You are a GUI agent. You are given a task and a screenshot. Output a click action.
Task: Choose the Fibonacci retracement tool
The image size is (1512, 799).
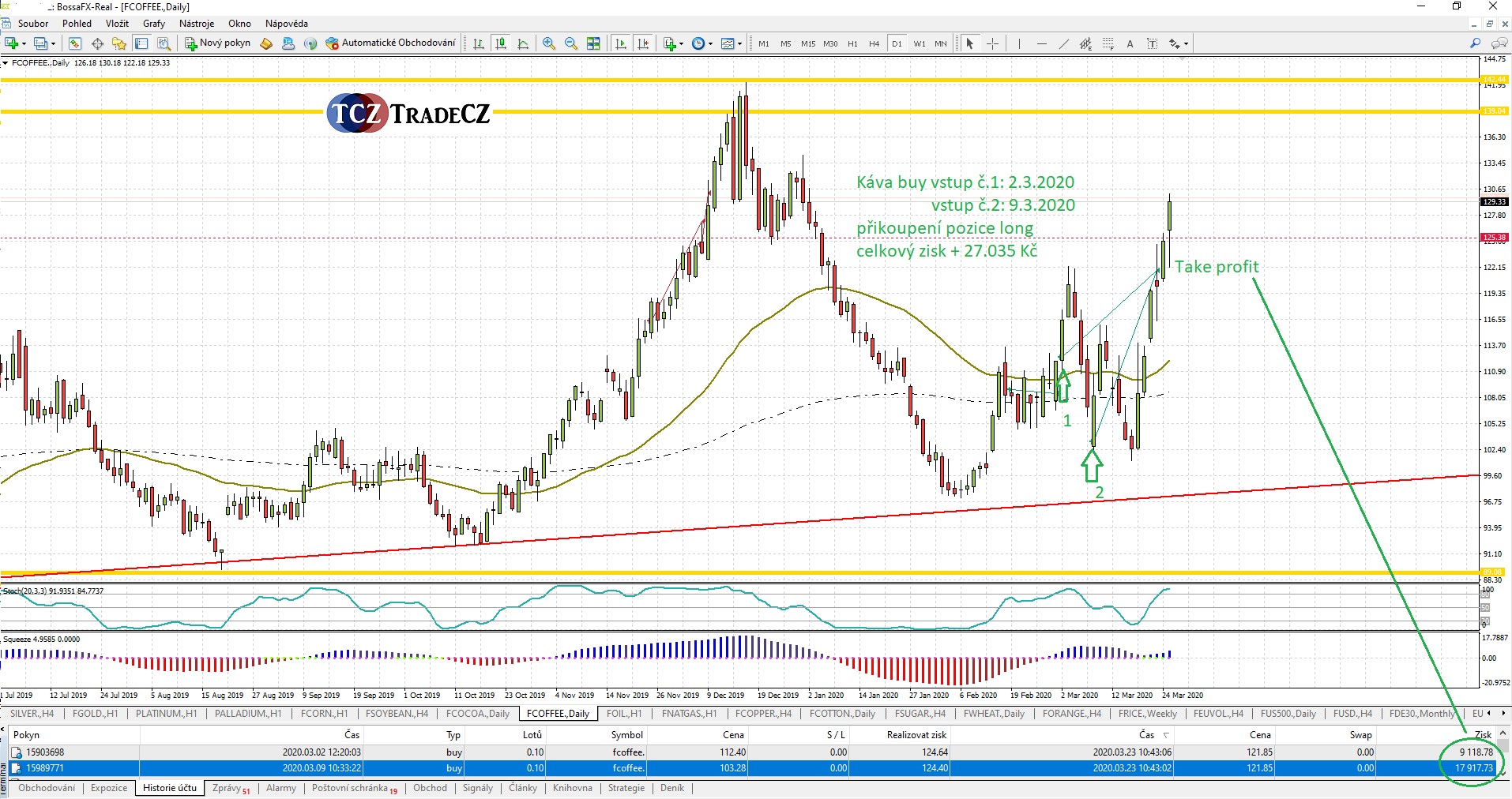click(1108, 43)
